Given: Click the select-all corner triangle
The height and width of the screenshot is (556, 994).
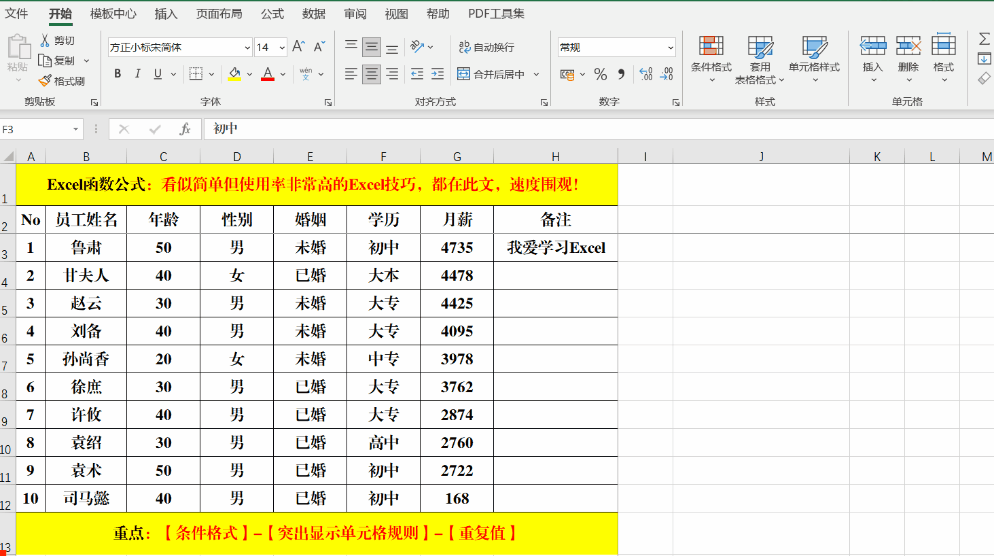Looking at the screenshot, I should click(x=8, y=156).
